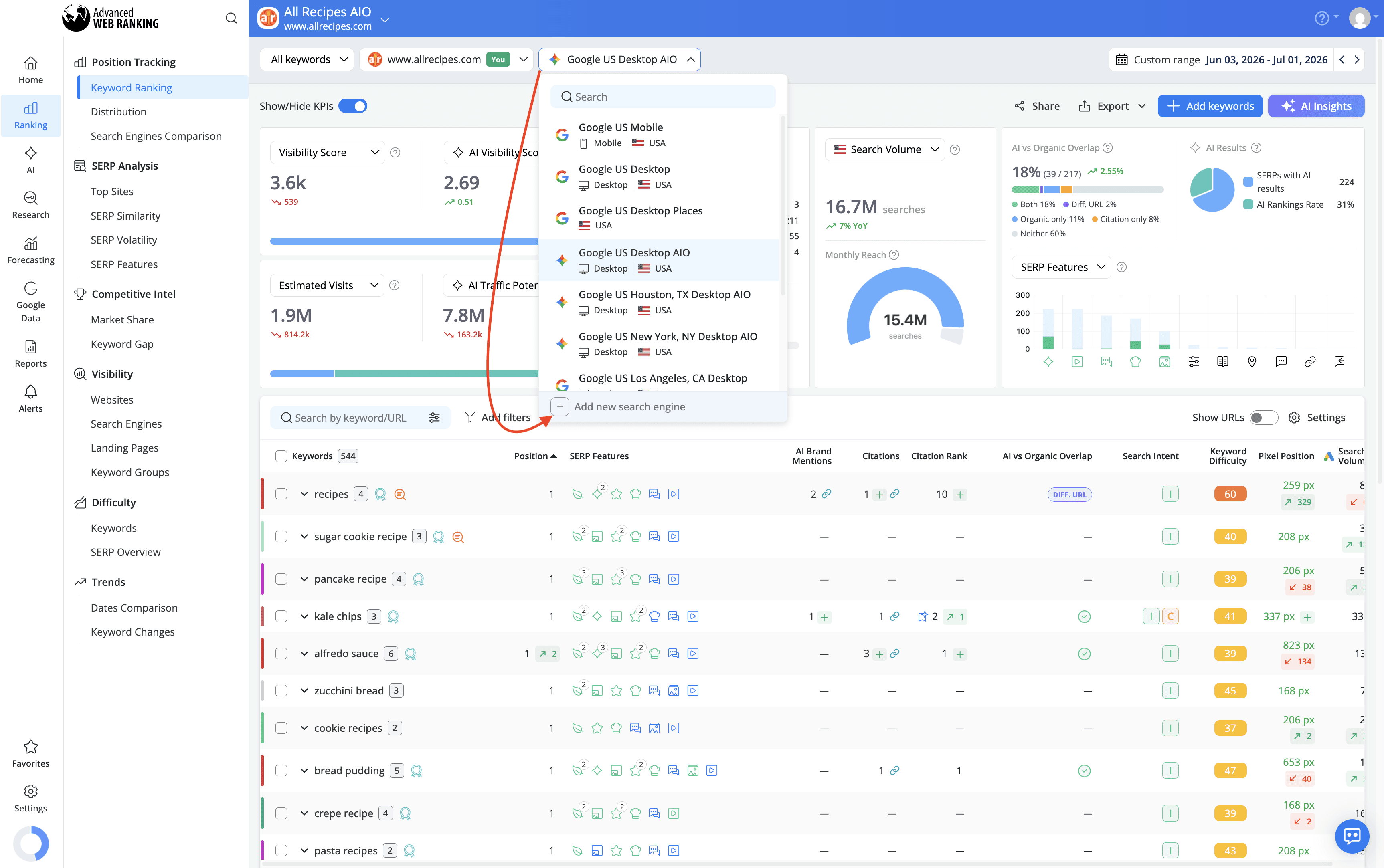
Task: Go to previous date range arrow
Action: 1342,59
